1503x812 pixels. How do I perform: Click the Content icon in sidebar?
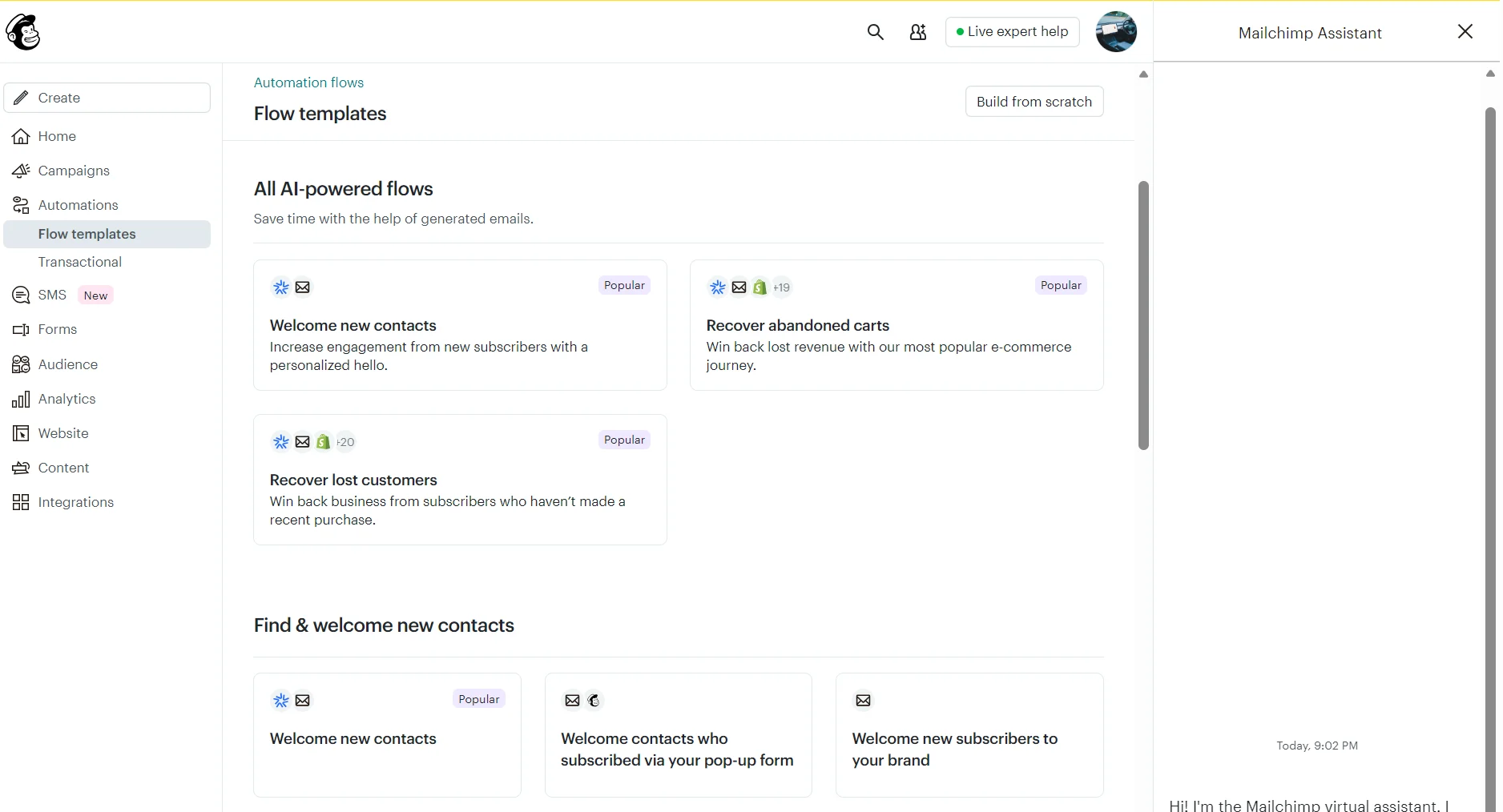coord(21,468)
